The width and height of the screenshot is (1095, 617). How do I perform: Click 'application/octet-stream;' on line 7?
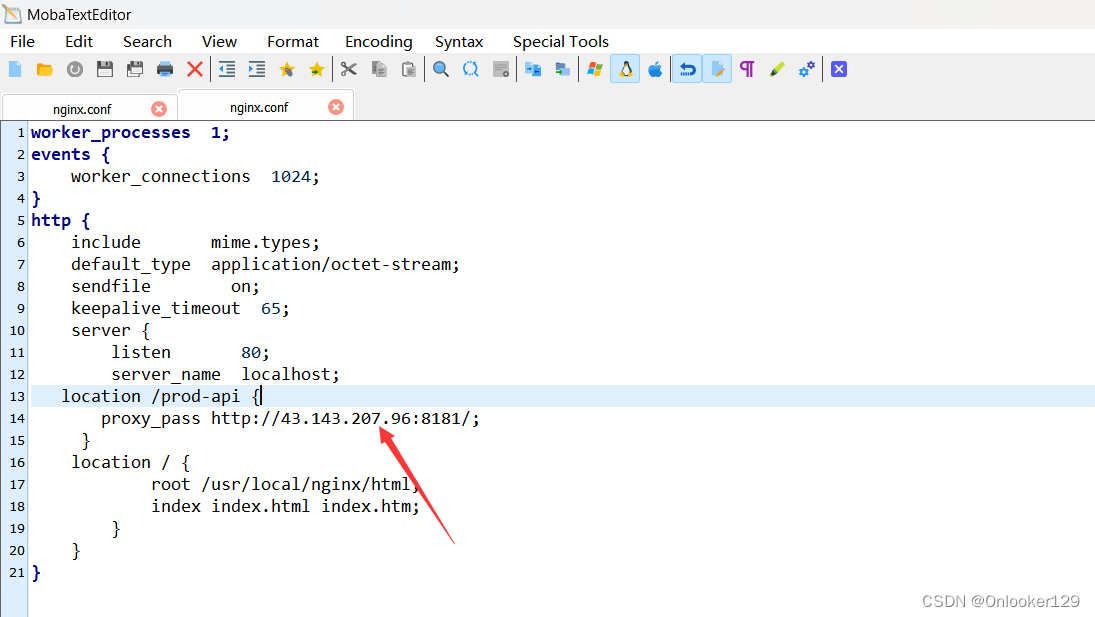[x=335, y=265]
